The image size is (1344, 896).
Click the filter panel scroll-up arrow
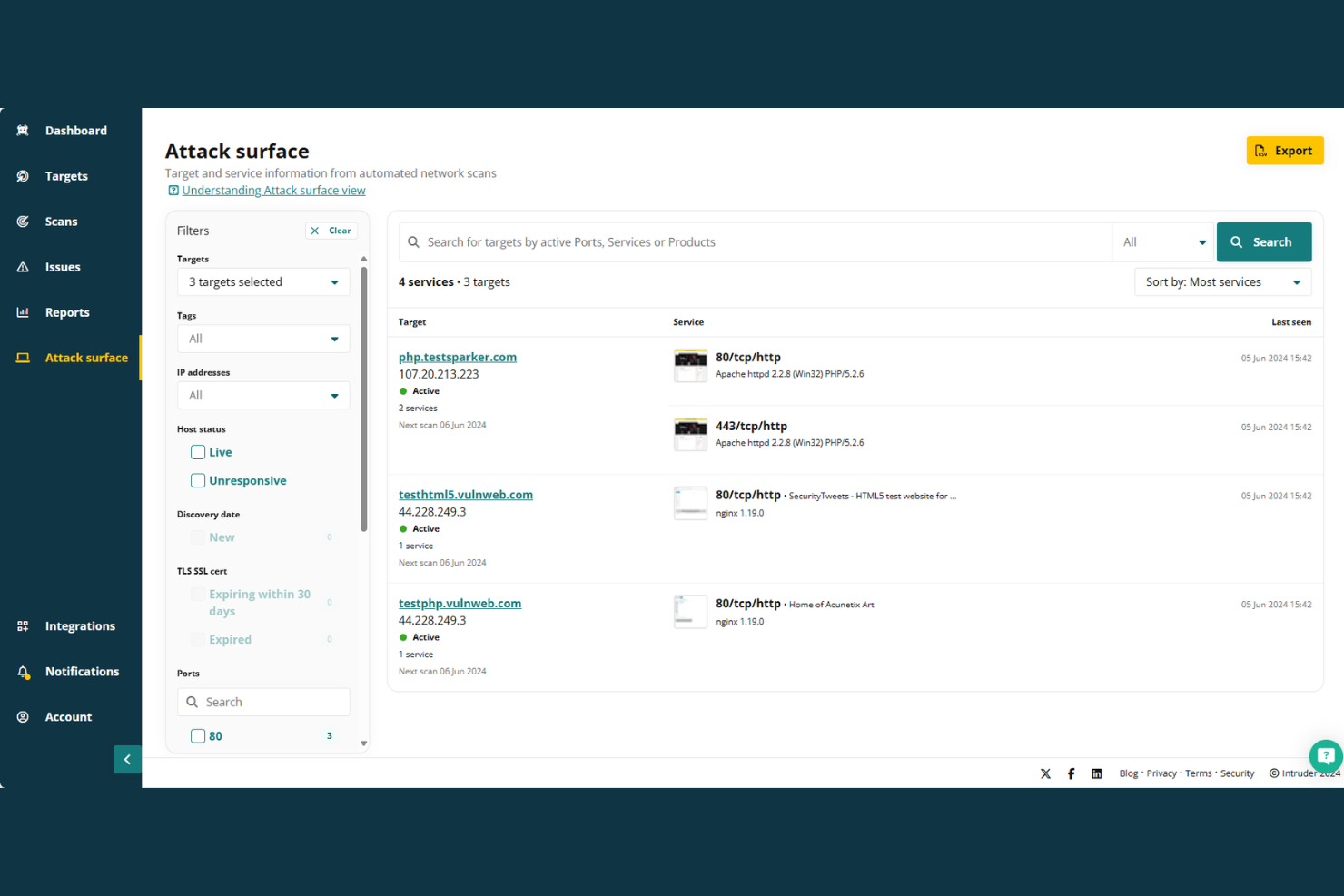pos(363,259)
